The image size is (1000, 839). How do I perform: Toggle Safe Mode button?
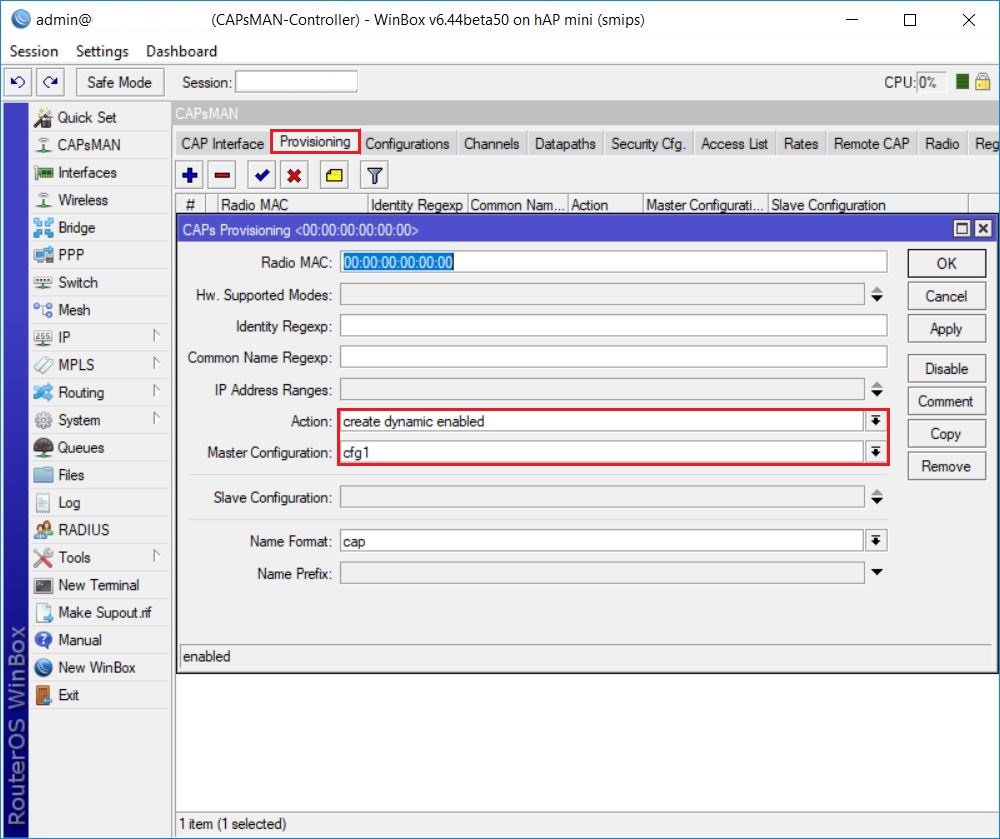[x=120, y=82]
